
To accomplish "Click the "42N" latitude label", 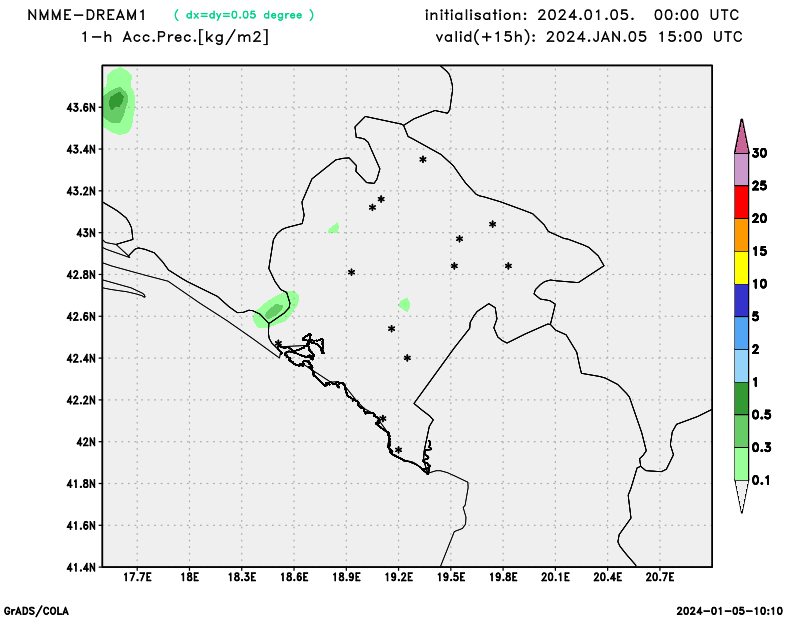I will tap(86, 442).
